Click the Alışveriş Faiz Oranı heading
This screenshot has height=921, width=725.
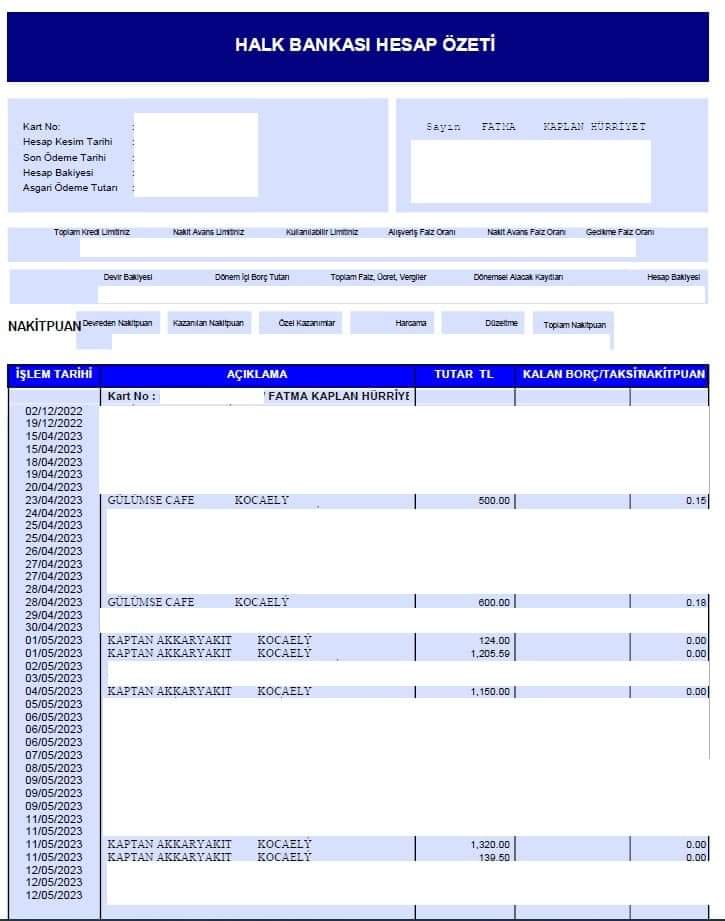tap(422, 232)
